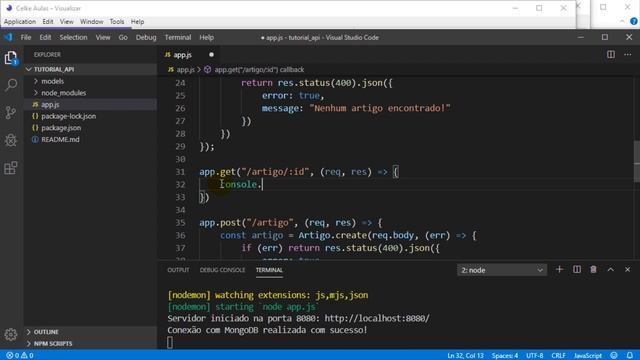The width and height of the screenshot is (640, 360).
Task: Open the Edit menu in VS Code
Action: tap(45, 37)
